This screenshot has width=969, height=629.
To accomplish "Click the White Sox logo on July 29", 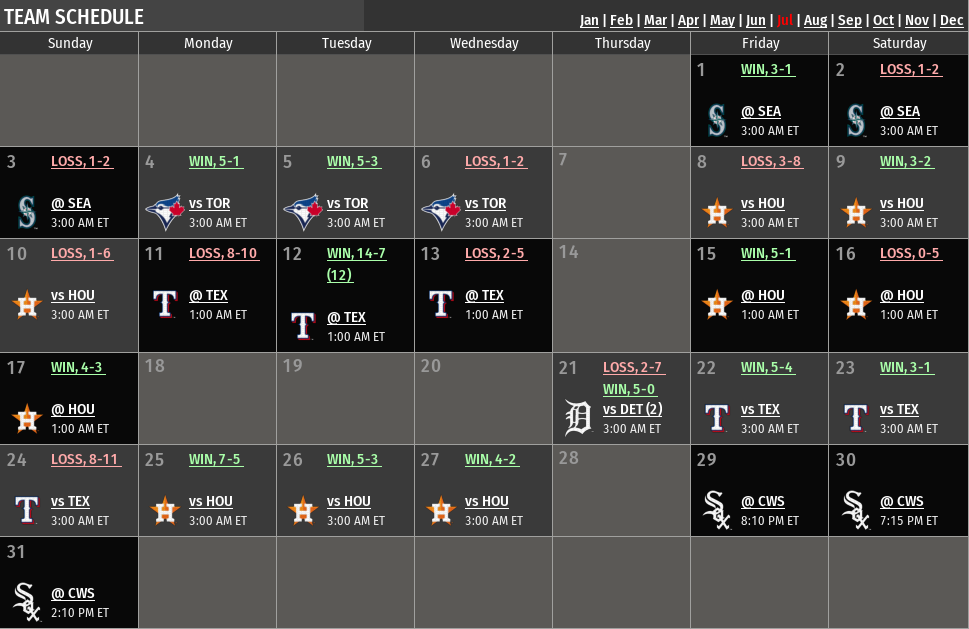I will click(717, 510).
